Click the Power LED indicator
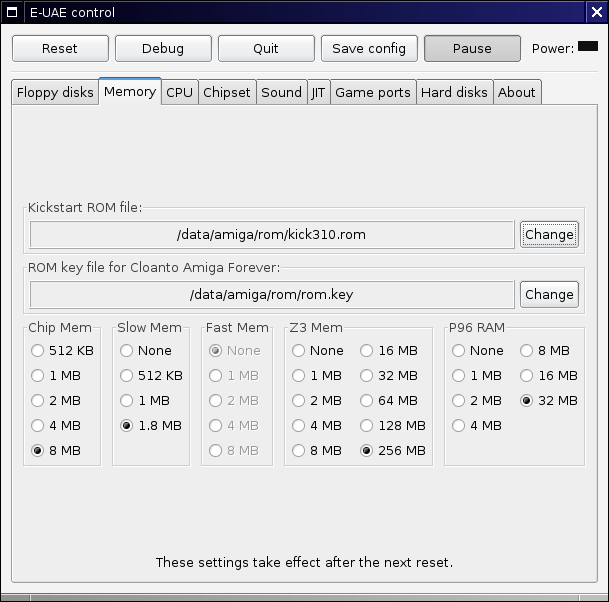 [588, 47]
